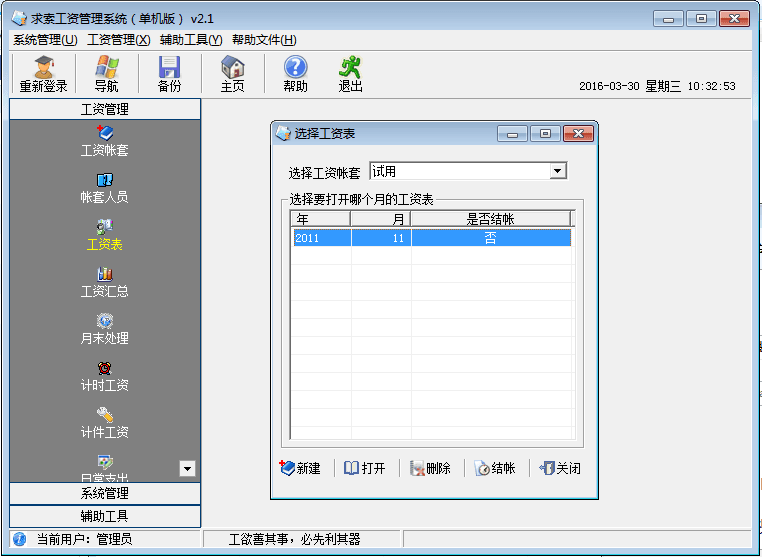Click the 新建 button in dialog
Image resolution: width=762 pixels, height=557 pixels.
point(300,468)
